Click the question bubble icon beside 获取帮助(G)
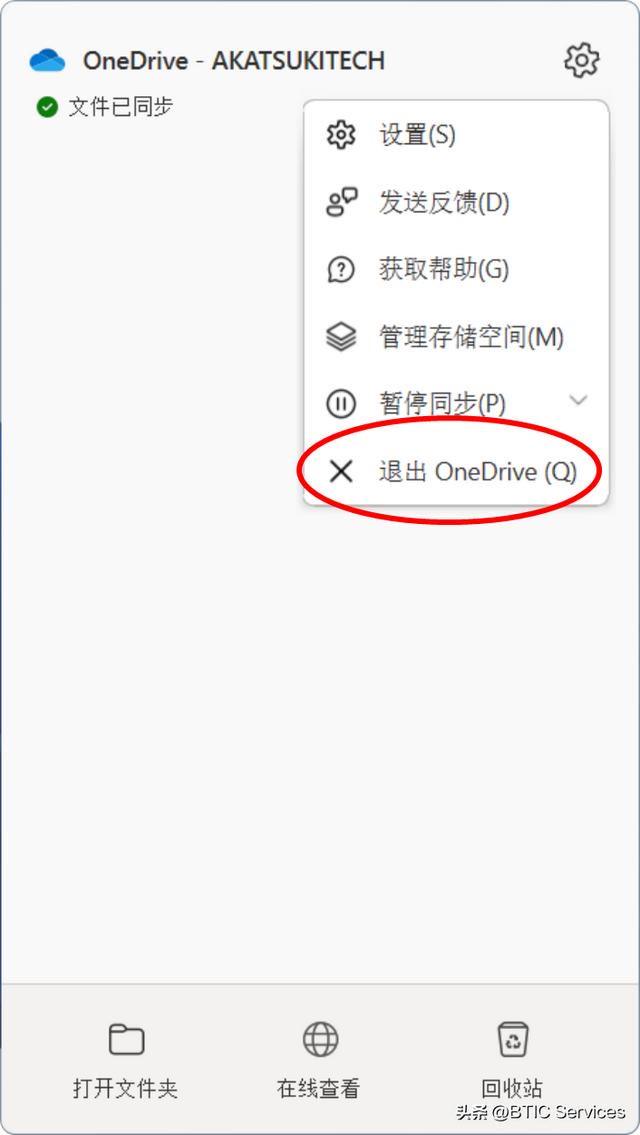The height and width of the screenshot is (1135, 640). click(341, 270)
